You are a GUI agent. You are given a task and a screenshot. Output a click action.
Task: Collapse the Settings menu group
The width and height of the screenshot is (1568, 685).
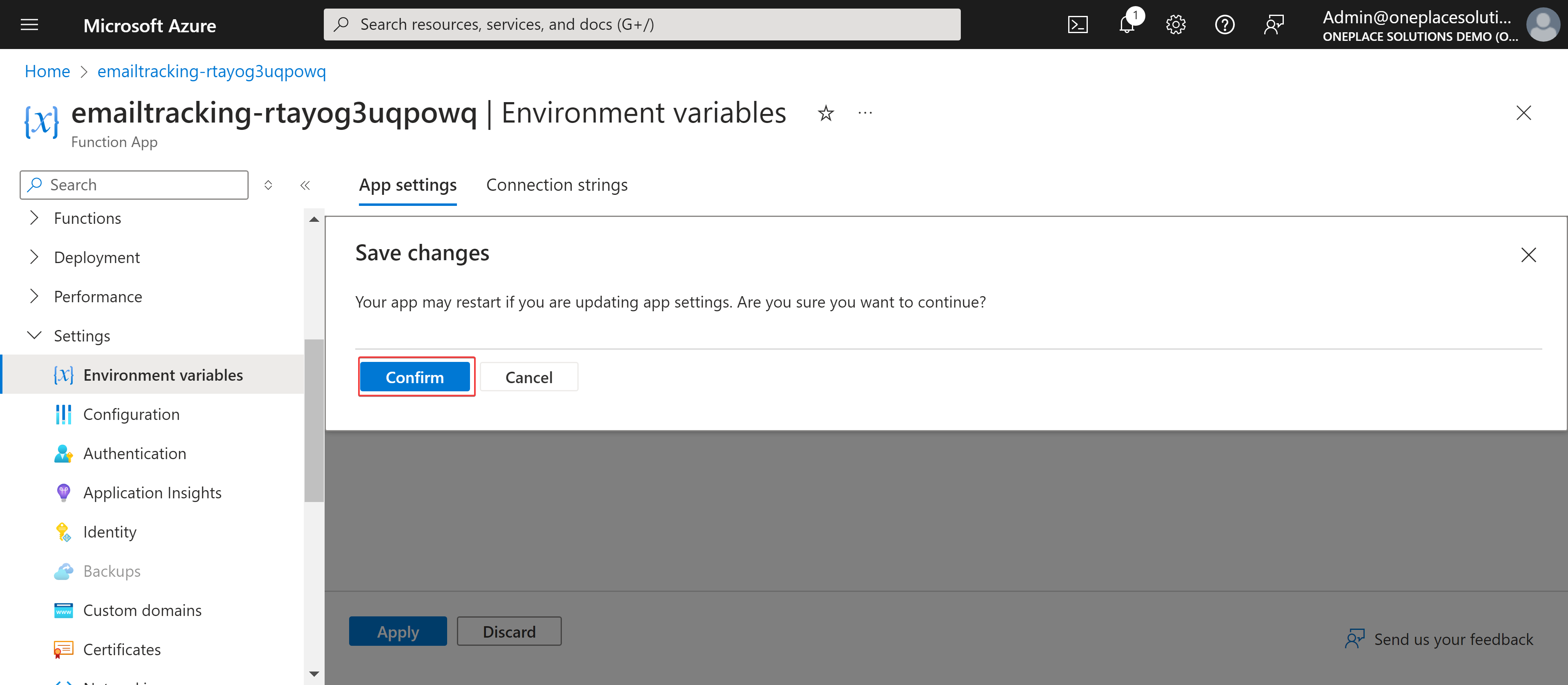[35, 335]
